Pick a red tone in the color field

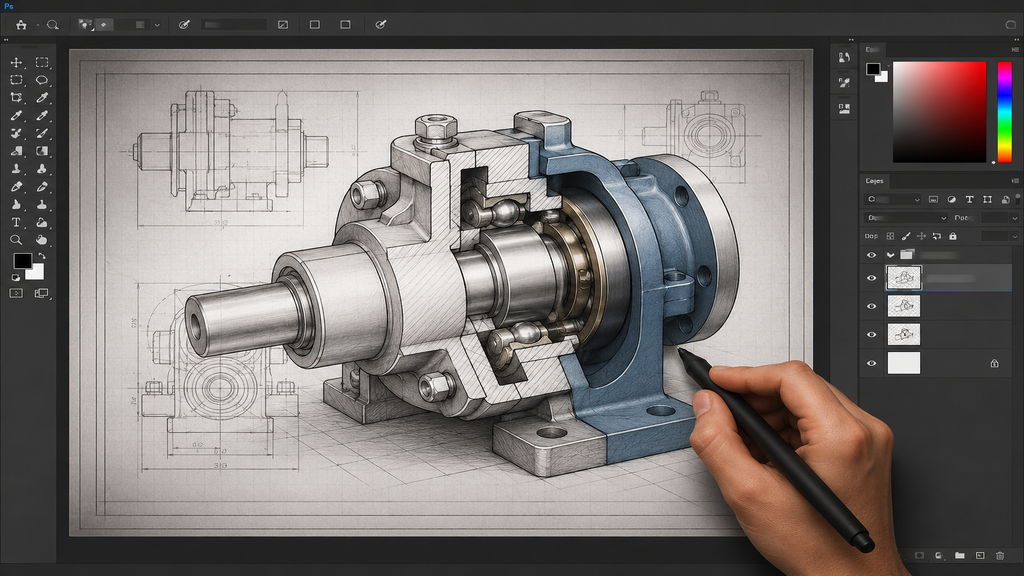click(x=940, y=112)
